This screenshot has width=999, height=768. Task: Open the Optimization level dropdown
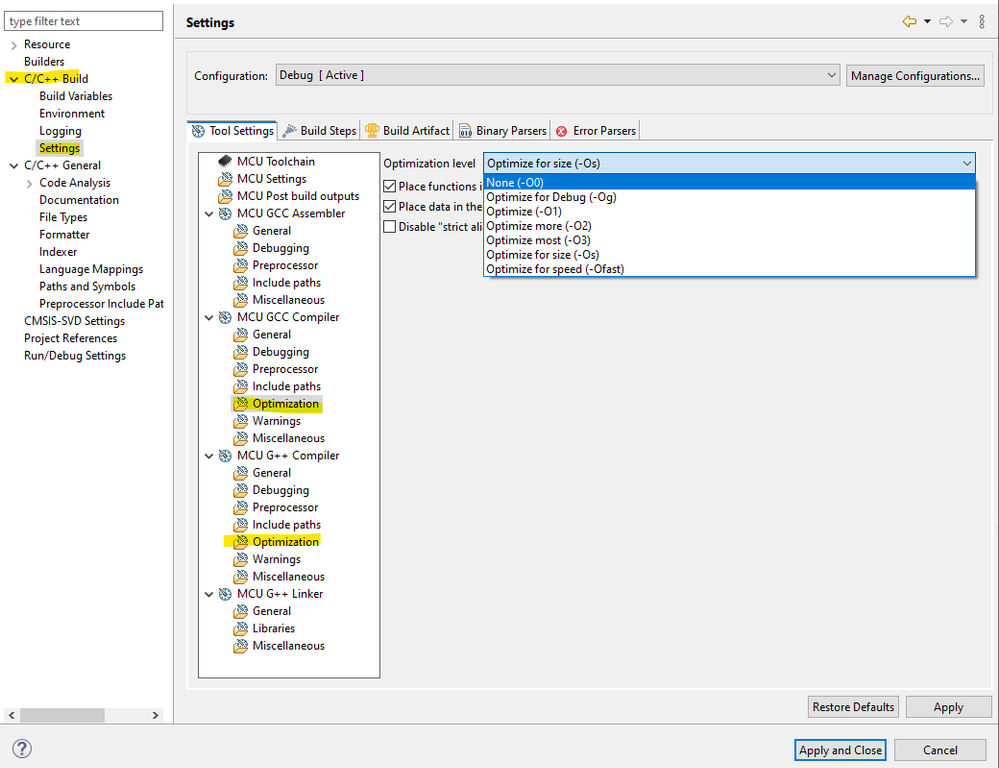(x=729, y=163)
